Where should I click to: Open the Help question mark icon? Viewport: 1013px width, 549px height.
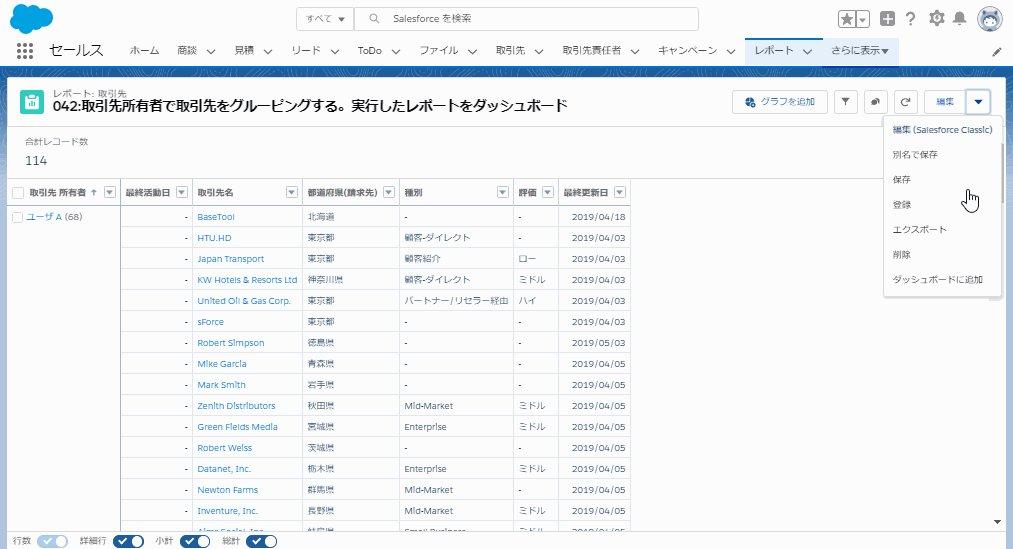[911, 19]
